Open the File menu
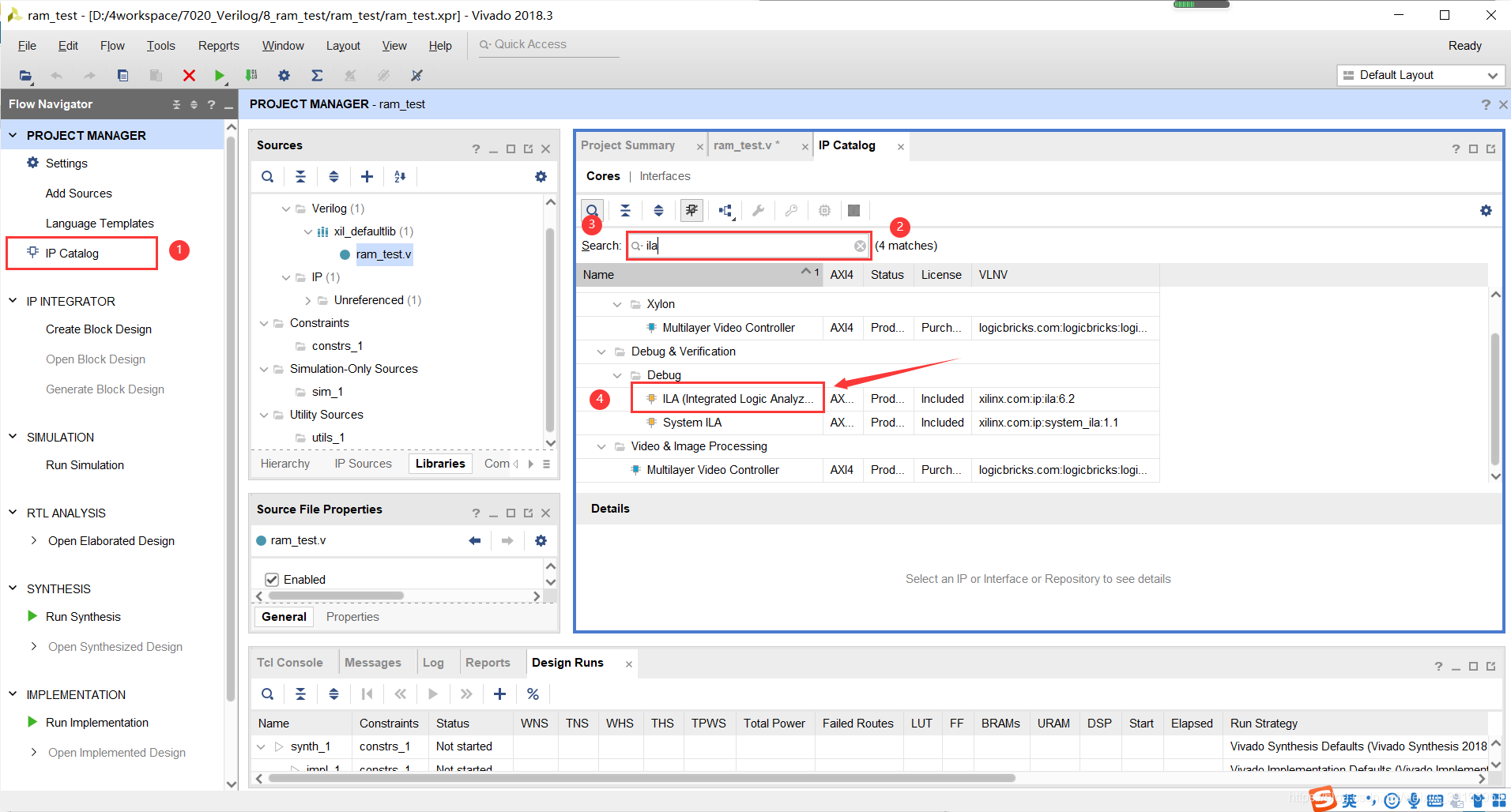 [27, 46]
